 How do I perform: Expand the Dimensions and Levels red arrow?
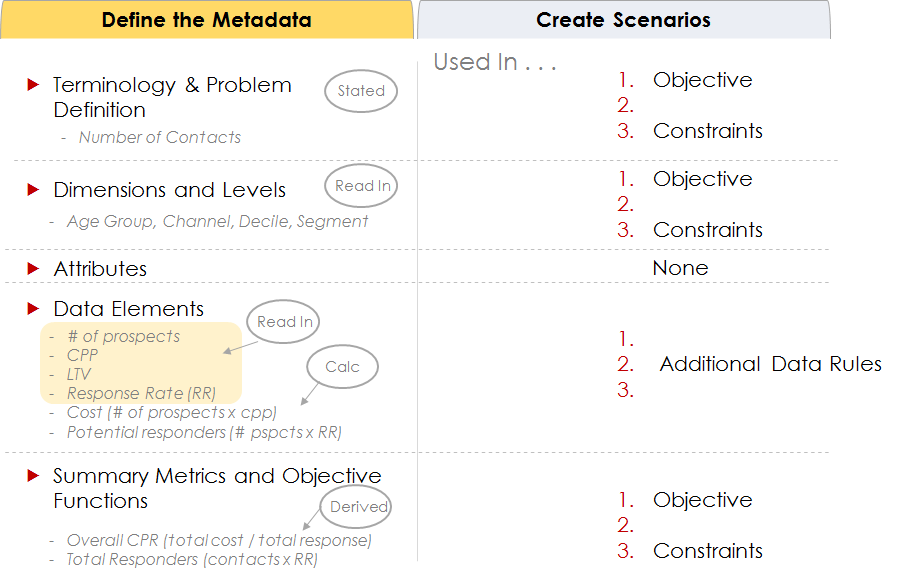[x=33, y=190]
